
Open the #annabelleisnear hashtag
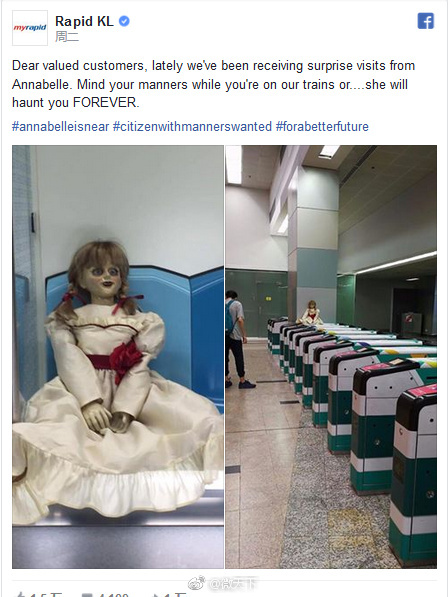(61, 126)
